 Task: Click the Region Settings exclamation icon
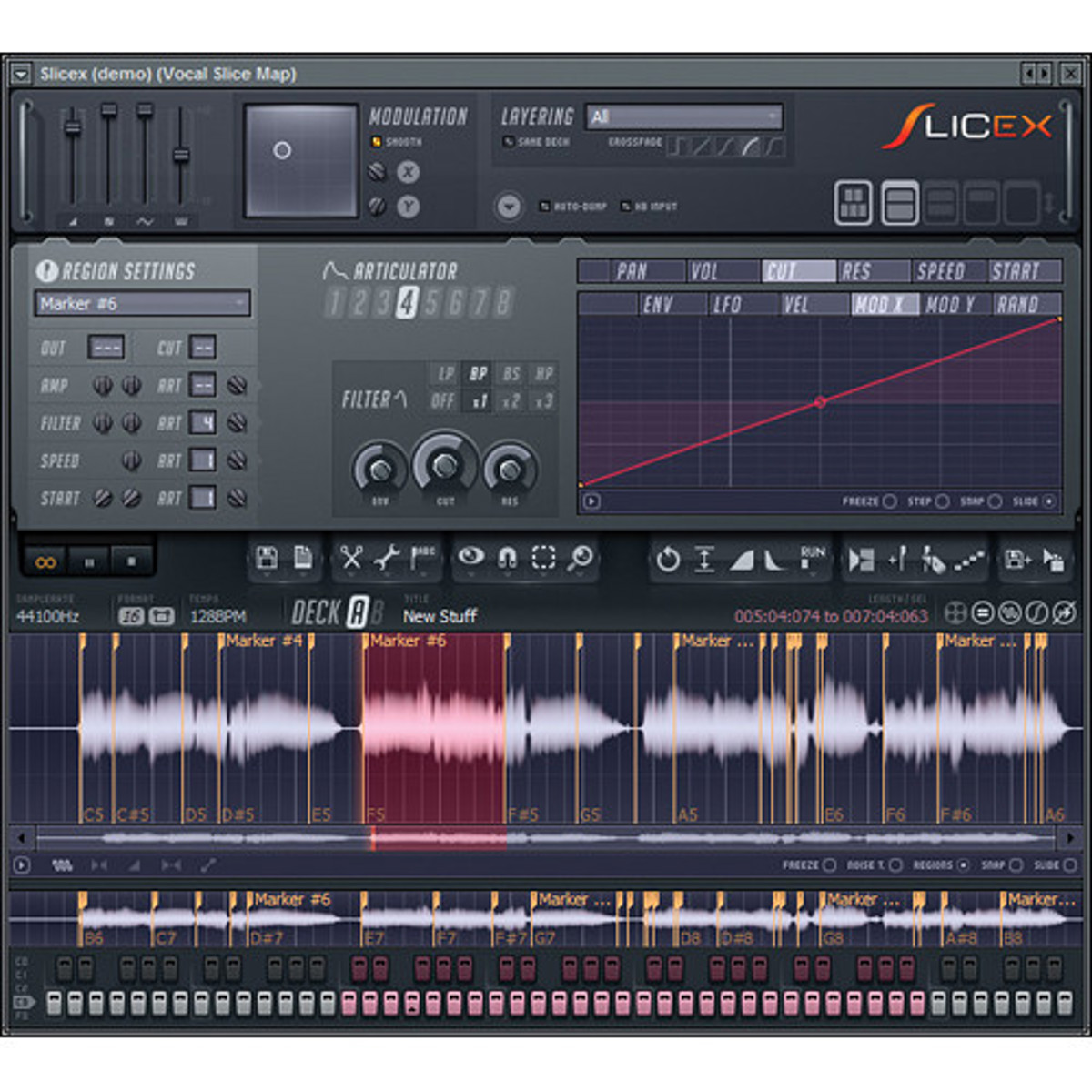click(x=46, y=271)
